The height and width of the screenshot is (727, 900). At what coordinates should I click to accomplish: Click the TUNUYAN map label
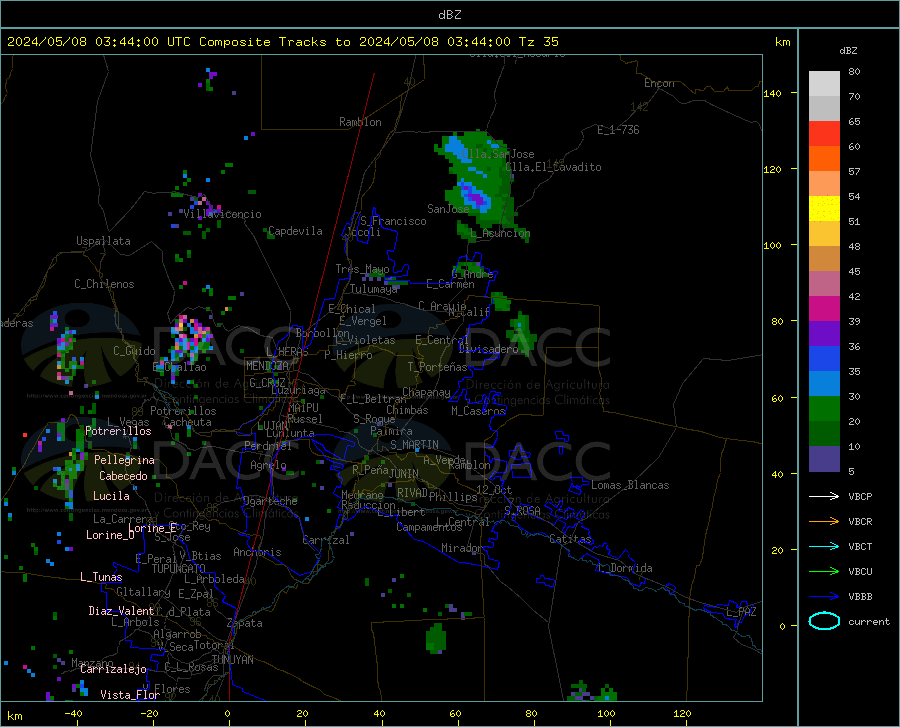pyautogui.click(x=232, y=660)
